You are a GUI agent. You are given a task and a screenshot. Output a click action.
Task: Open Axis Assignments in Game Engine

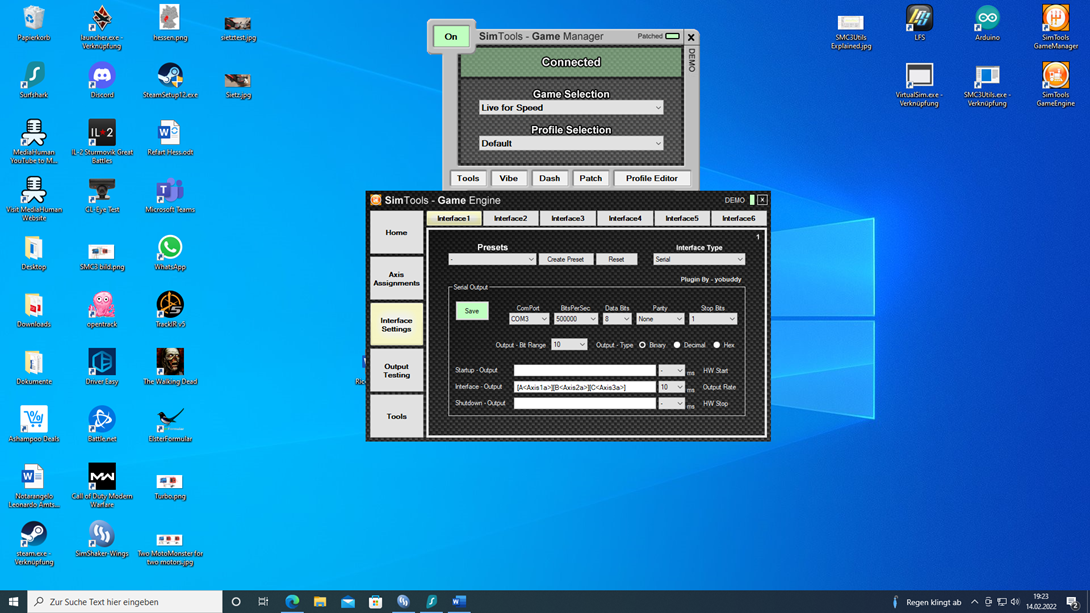click(396, 279)
